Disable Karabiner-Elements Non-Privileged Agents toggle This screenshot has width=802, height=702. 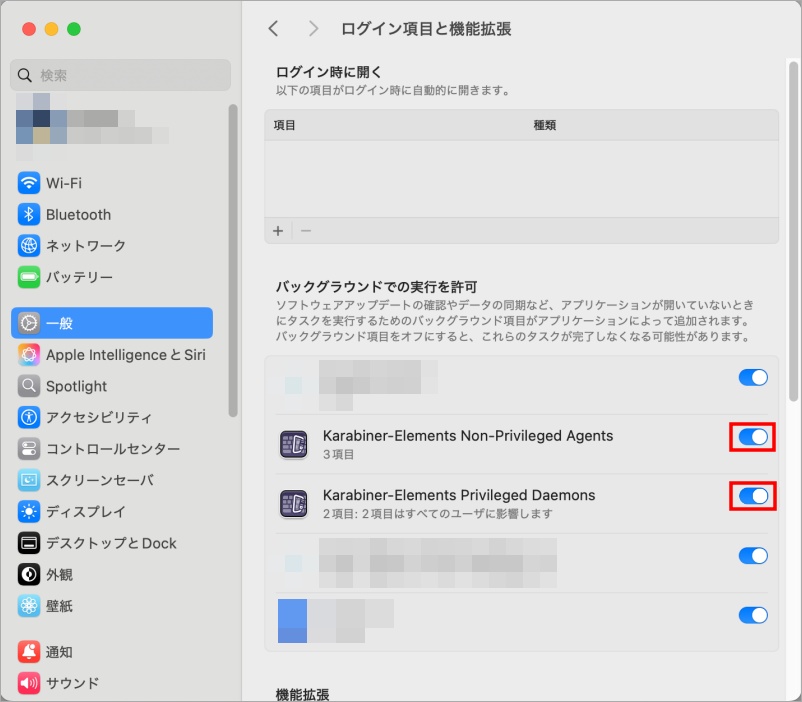coord(753,437)
